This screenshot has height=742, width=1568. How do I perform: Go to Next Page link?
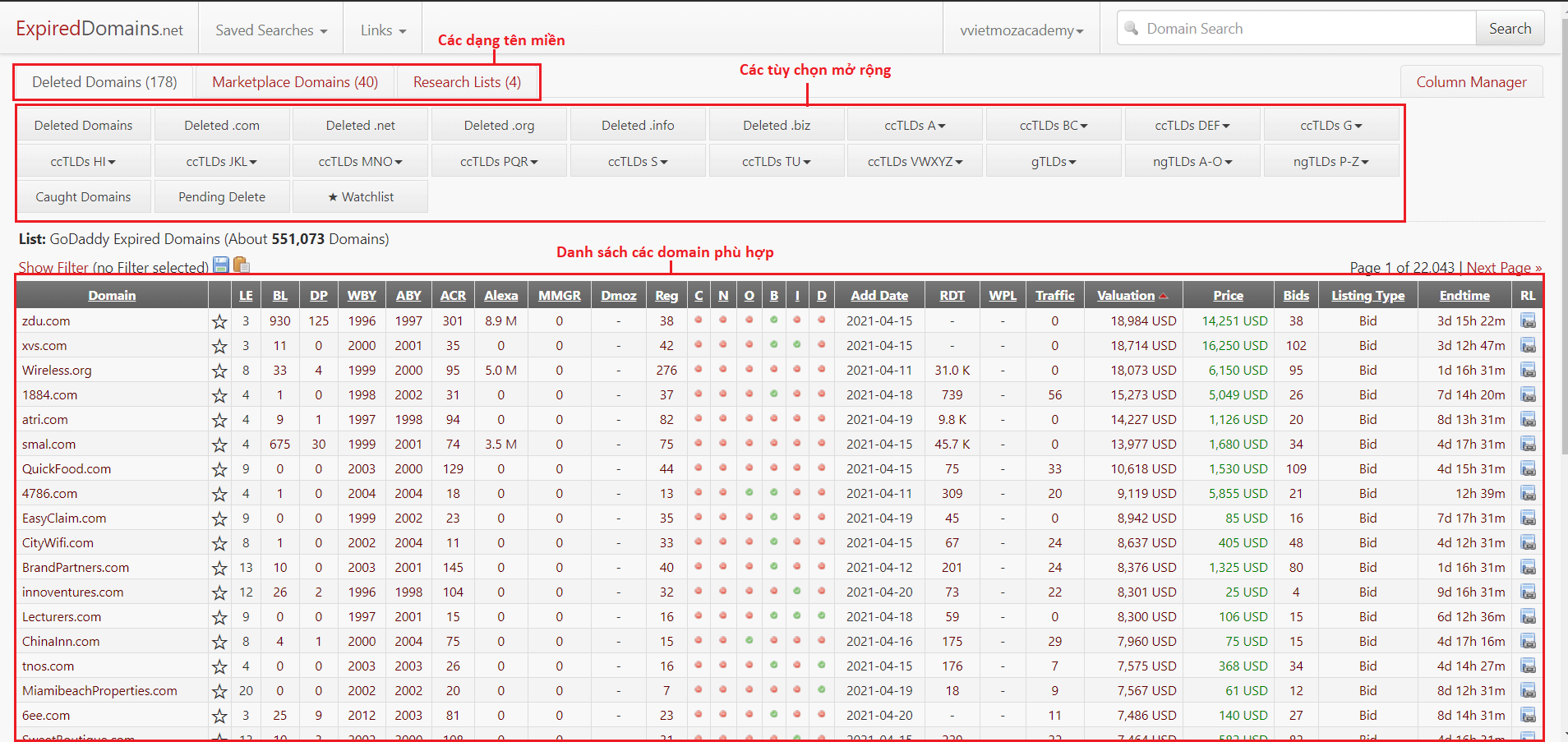click(x=1503, y=268)
